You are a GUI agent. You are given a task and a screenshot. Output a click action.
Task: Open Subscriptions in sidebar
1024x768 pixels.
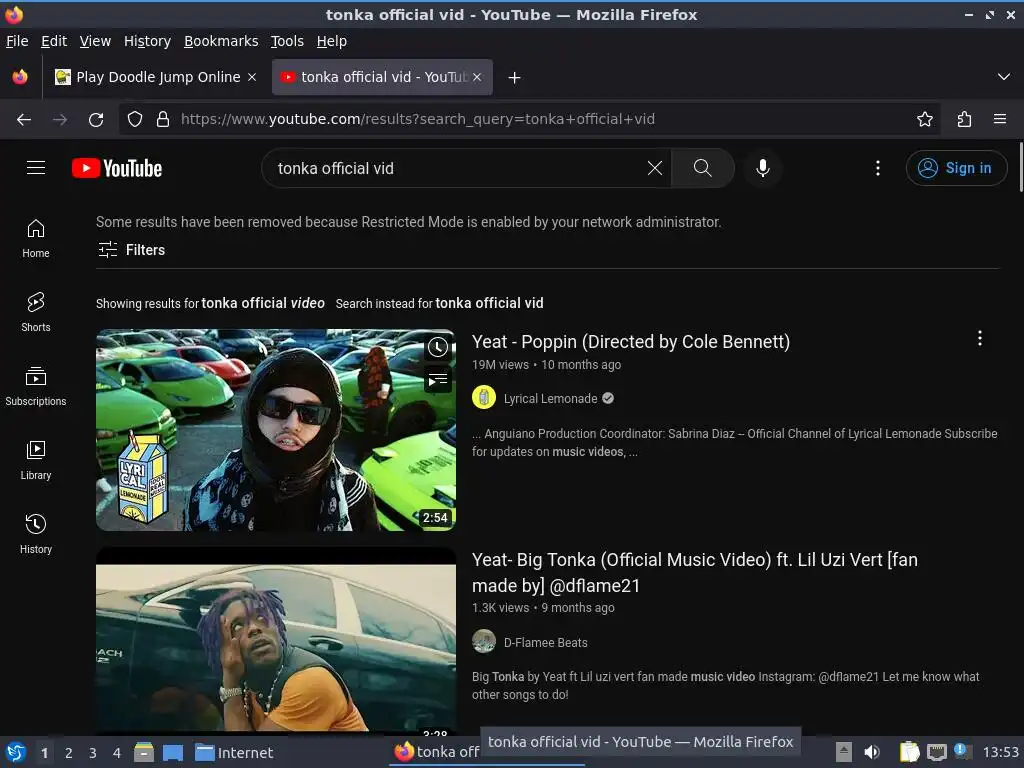coord(36,387)
